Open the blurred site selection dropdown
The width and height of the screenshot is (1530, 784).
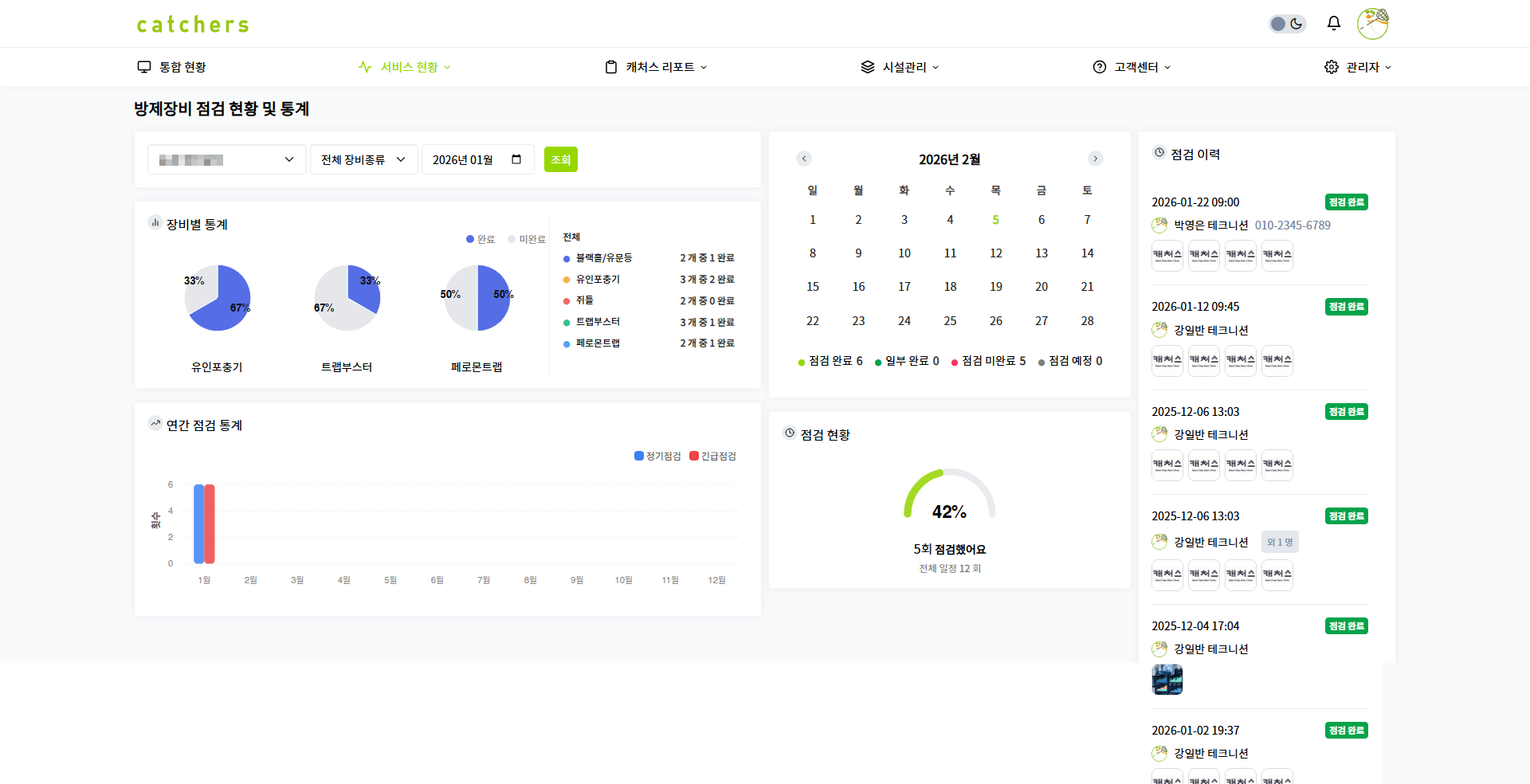227,159
